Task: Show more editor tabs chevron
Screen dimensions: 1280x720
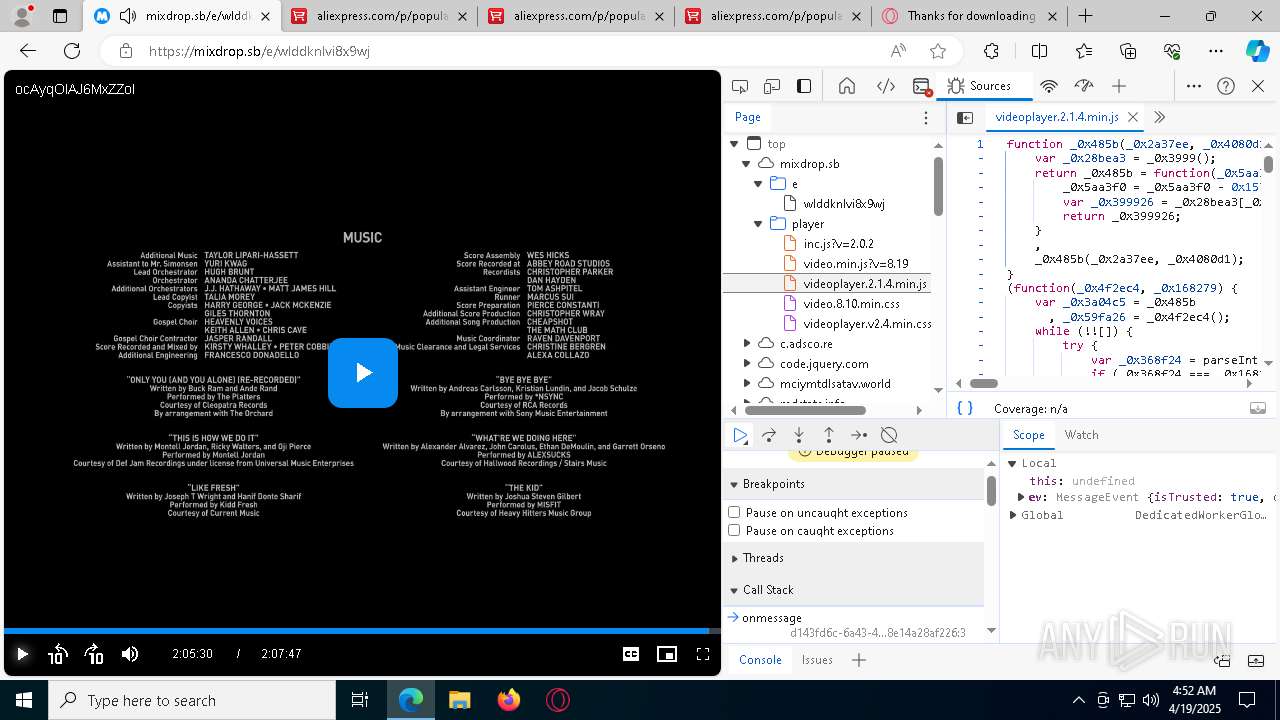Action: click(x=1159, y=118)
